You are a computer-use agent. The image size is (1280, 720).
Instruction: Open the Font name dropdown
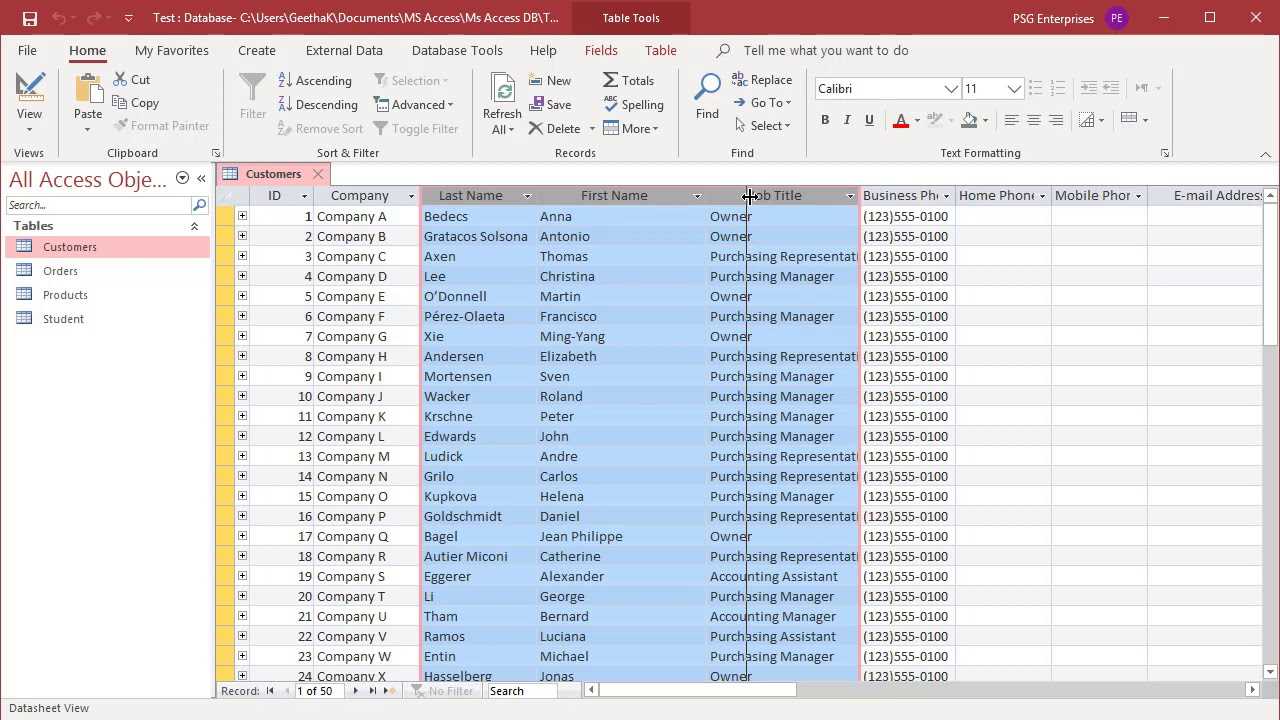tap(951, 89)
